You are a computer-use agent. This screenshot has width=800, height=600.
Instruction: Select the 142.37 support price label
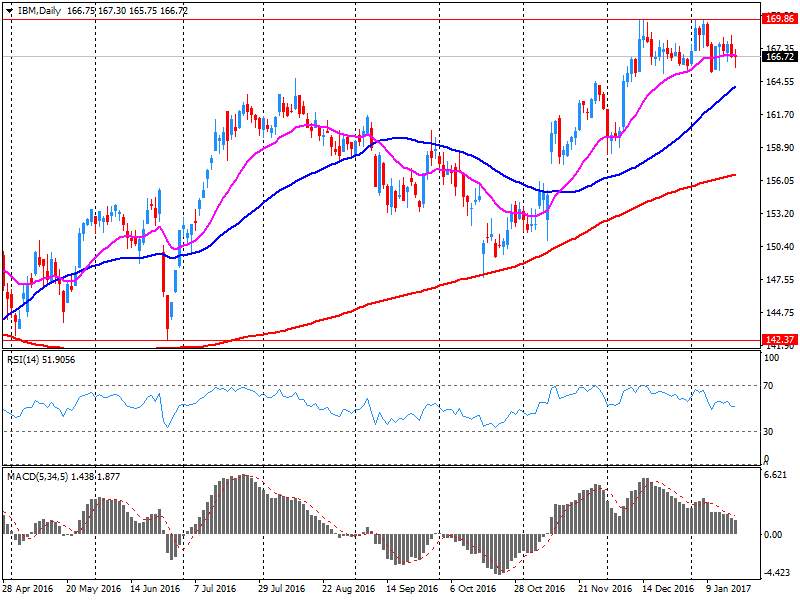point(780,339)
